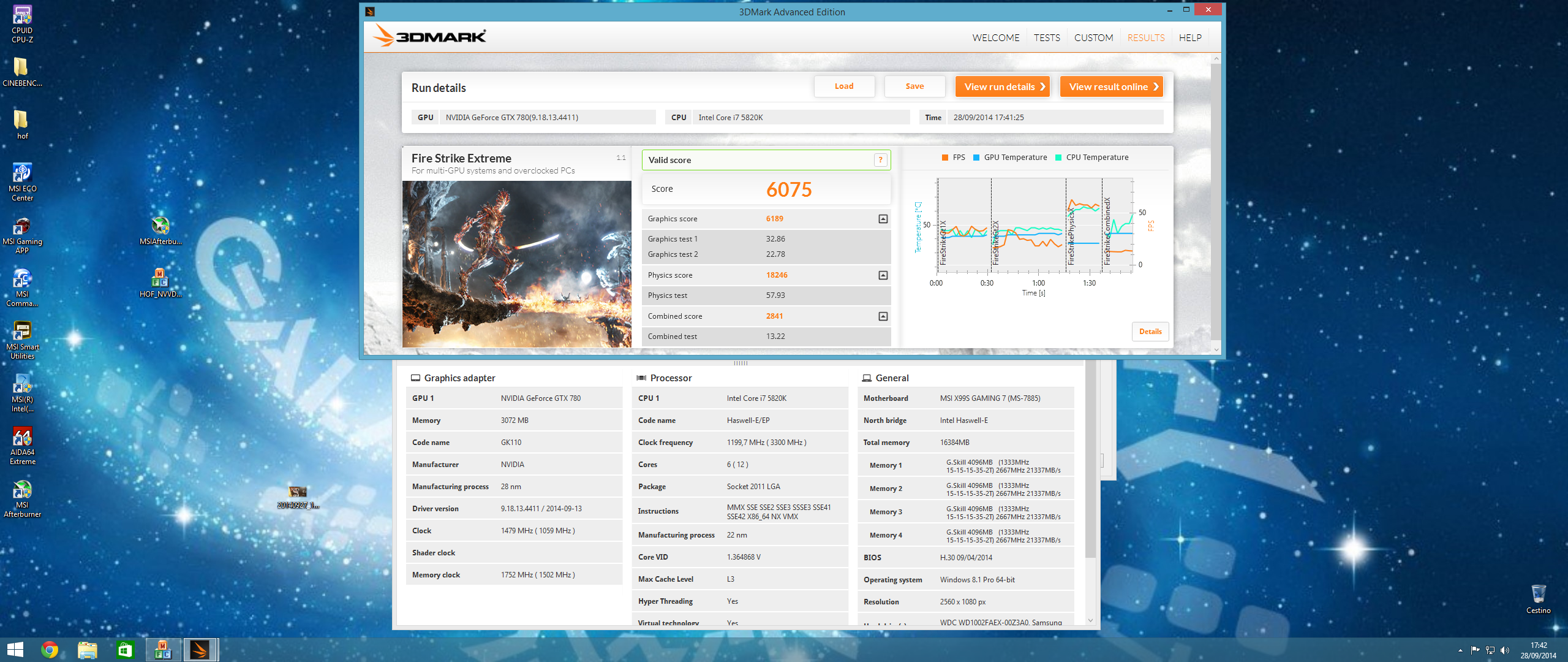The image size is (1568, 662).
Task: Click Physics score value 18246
Action: click(777, 275)
